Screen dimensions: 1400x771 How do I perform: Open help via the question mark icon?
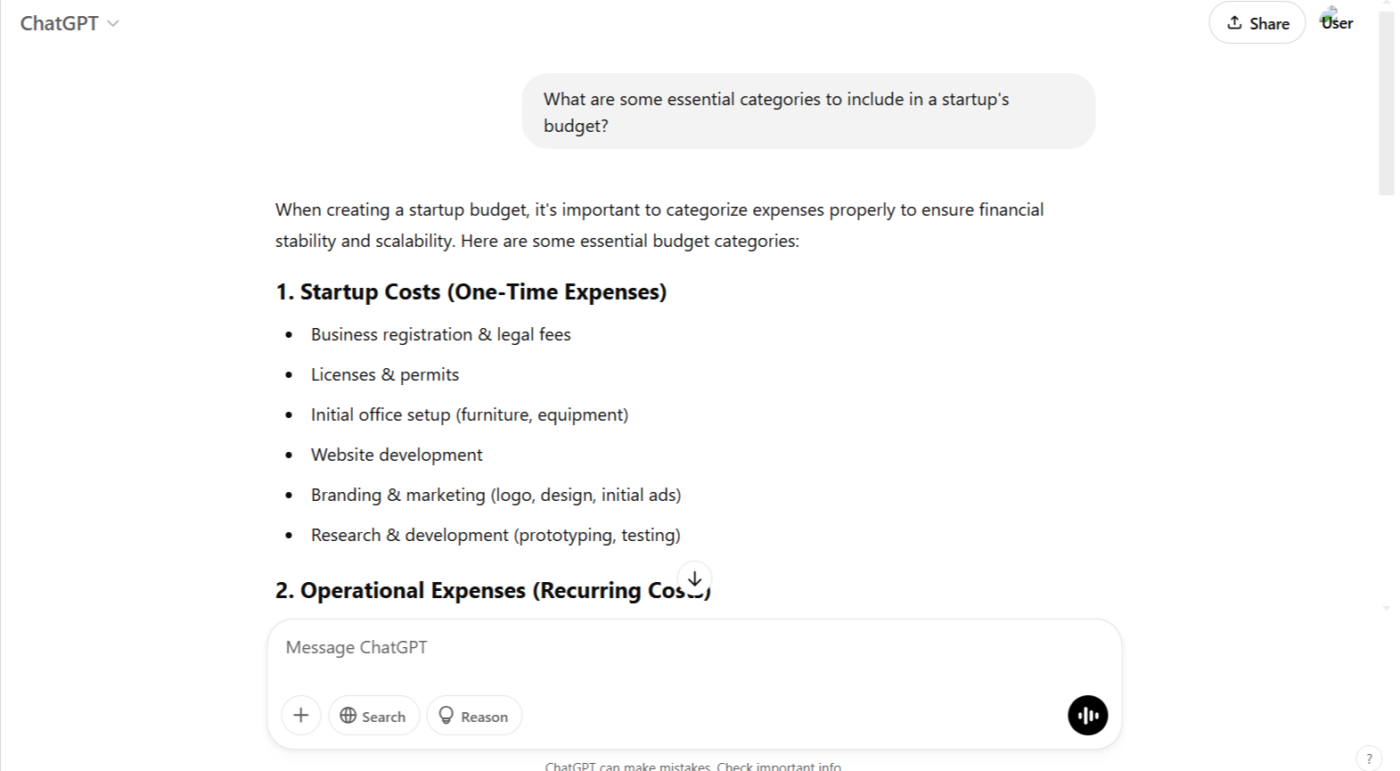pyautogui.click(x=1369, y=758)
